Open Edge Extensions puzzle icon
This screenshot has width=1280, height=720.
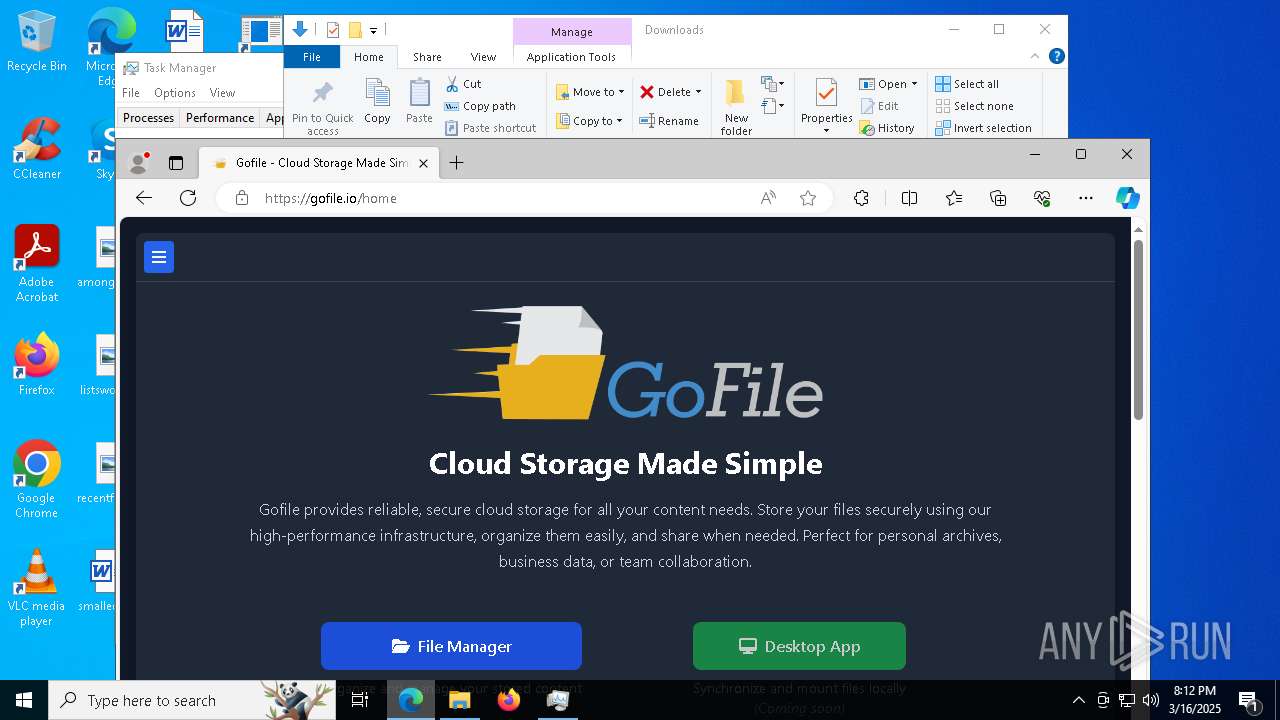pyautogui.click(x=861, y=198)
